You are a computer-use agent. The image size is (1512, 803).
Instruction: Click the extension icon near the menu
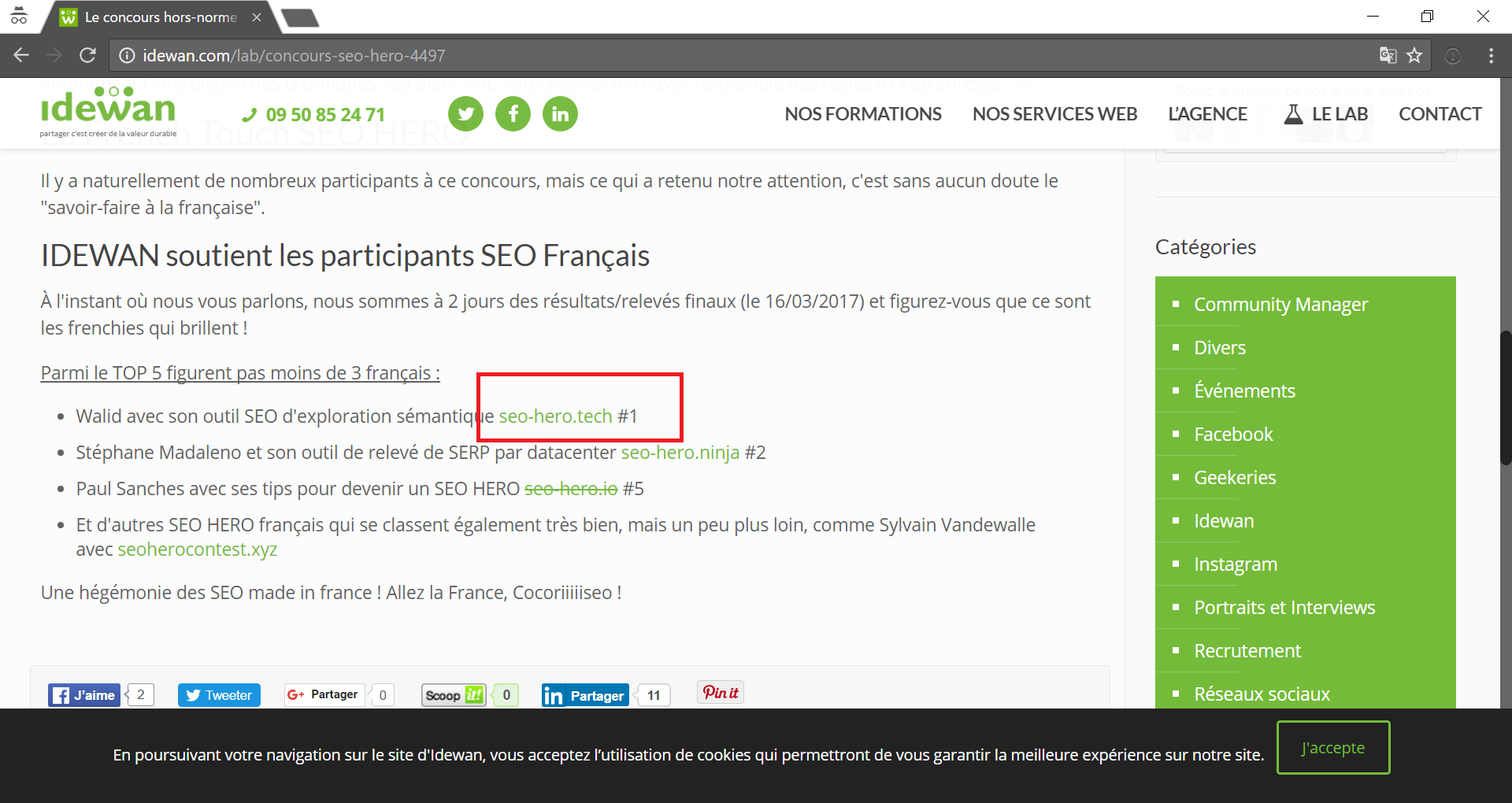tap(1453, 55)
